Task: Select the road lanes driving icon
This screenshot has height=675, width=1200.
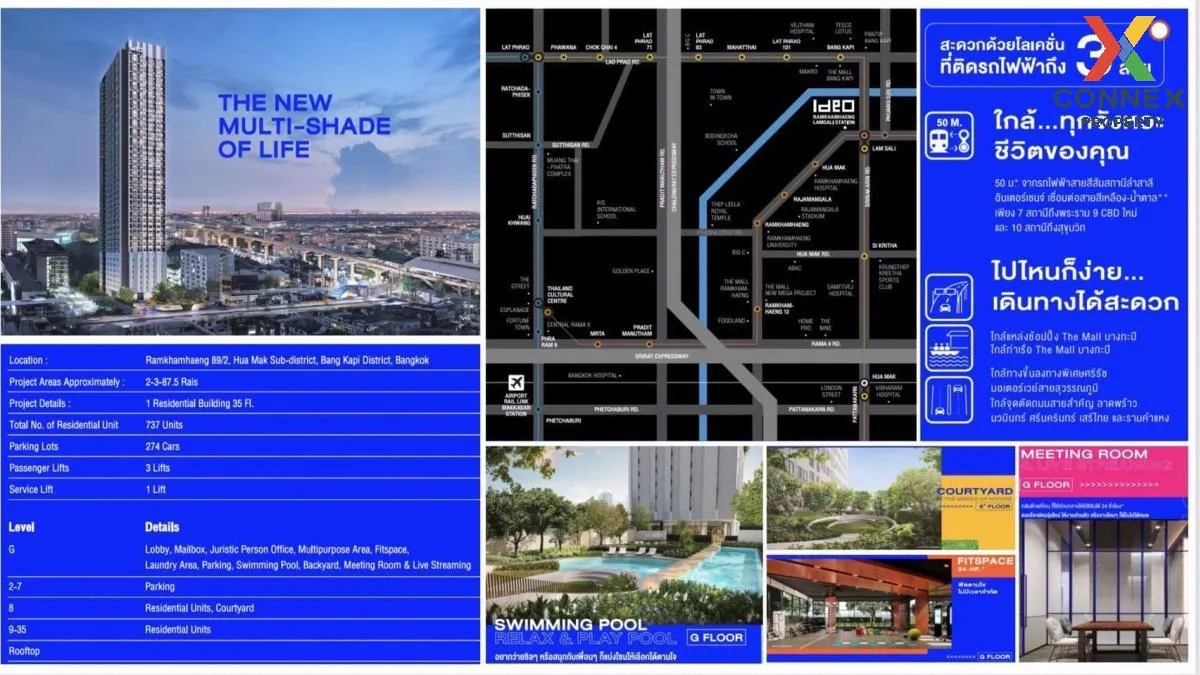Action: (x=948, y=398)
